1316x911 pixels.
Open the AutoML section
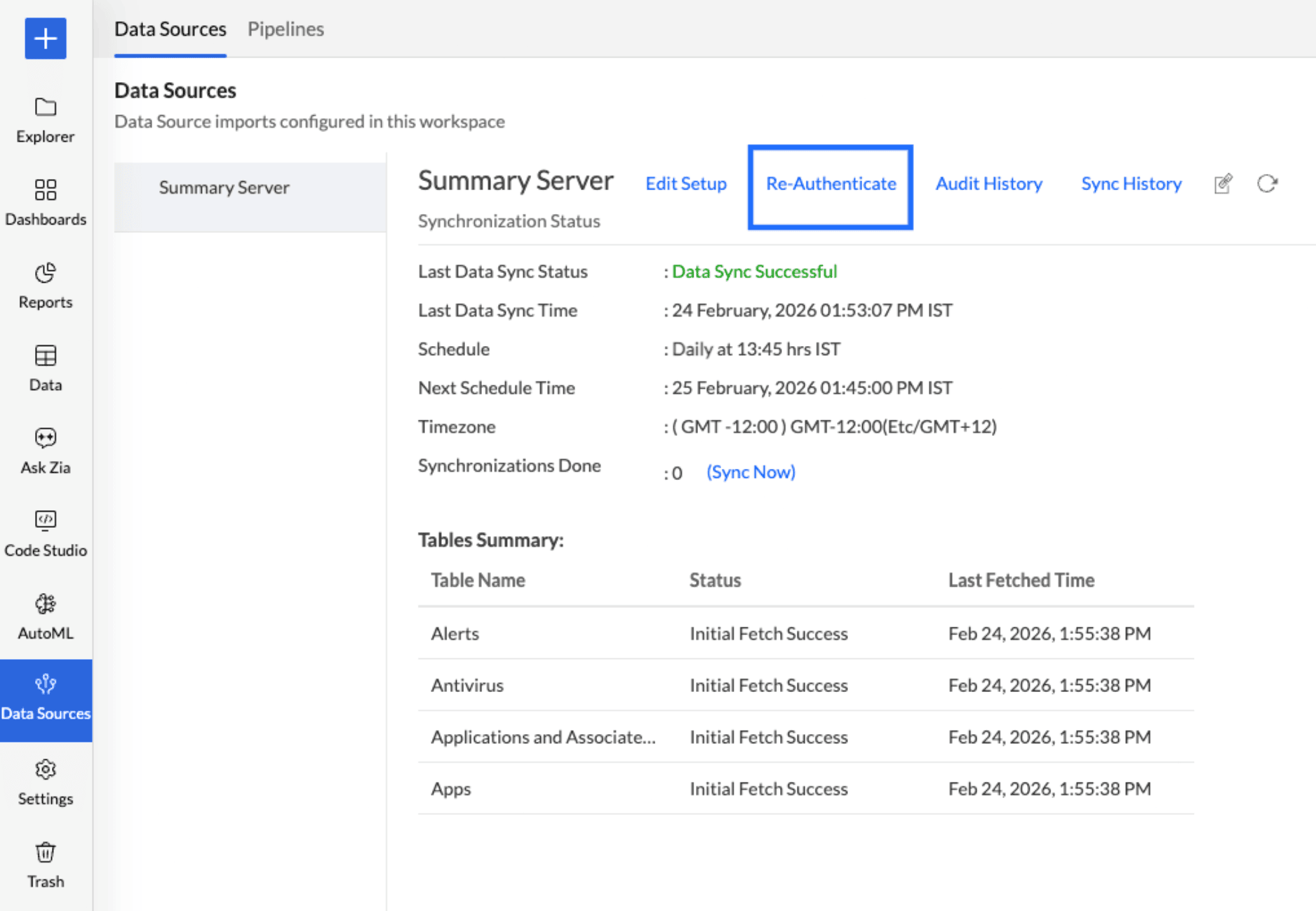[x=46, y=617]
